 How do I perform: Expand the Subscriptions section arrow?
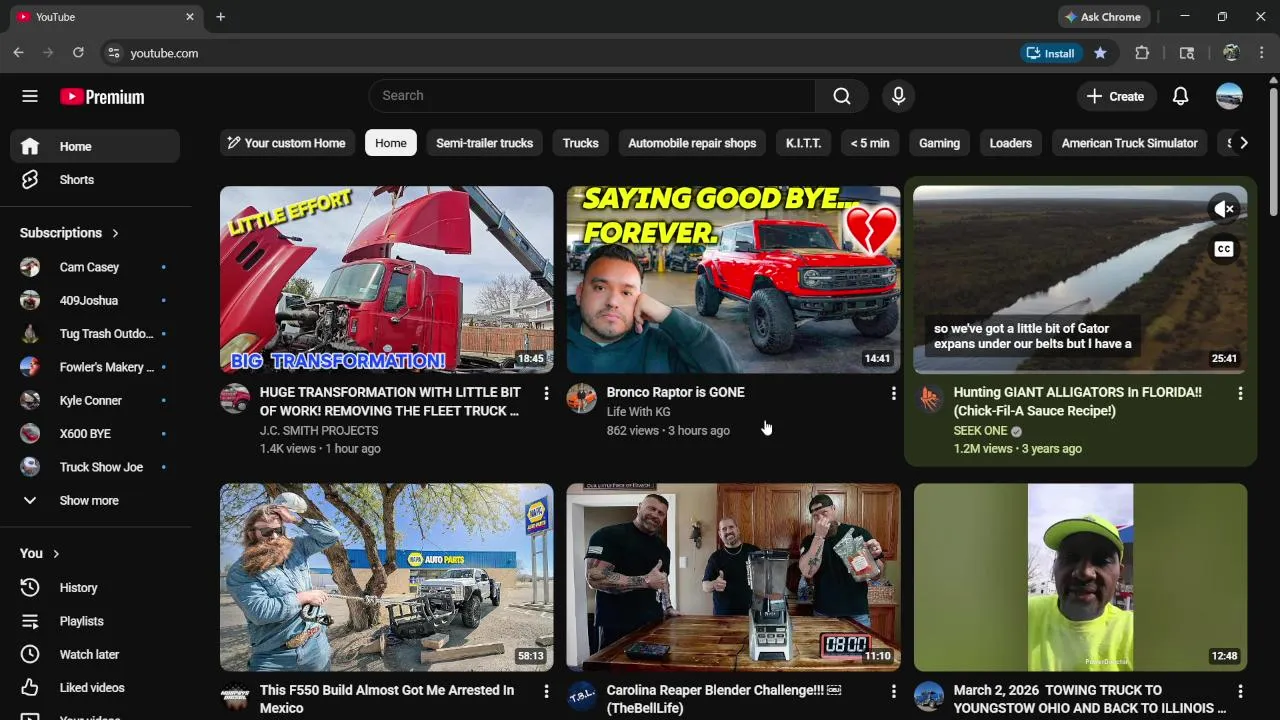(115, 233)
